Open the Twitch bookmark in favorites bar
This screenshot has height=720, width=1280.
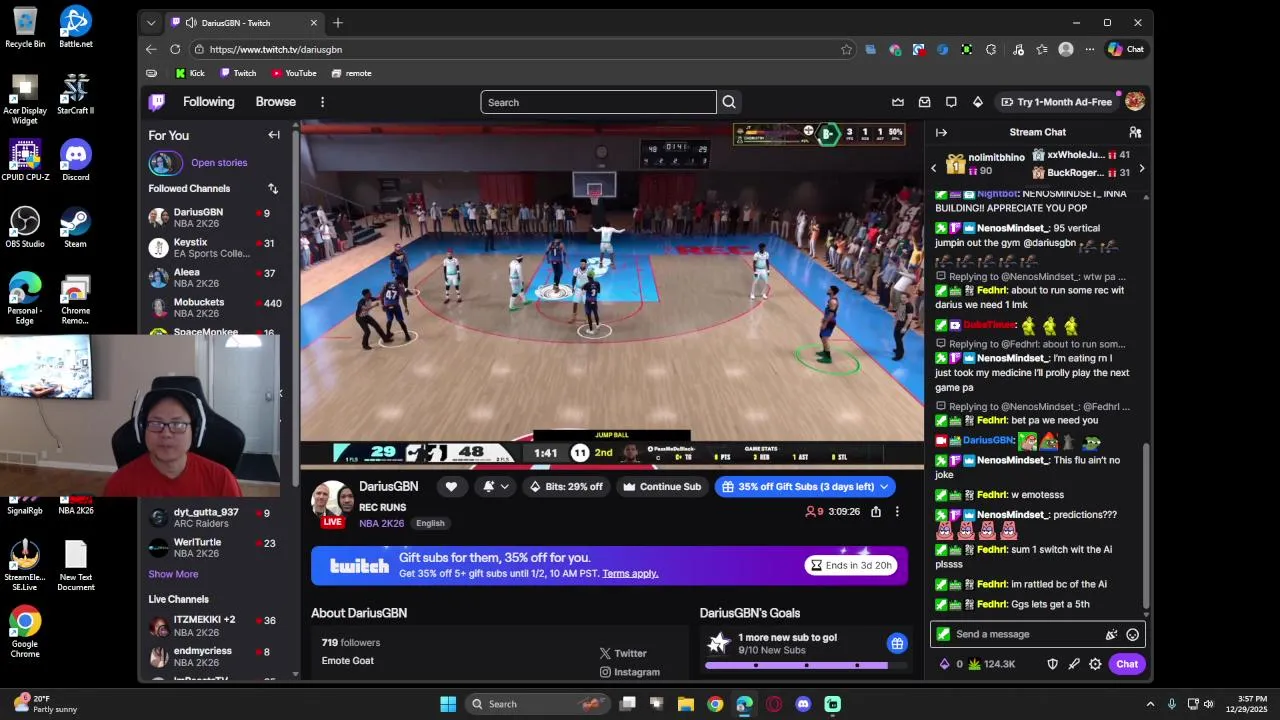[238, 73]
